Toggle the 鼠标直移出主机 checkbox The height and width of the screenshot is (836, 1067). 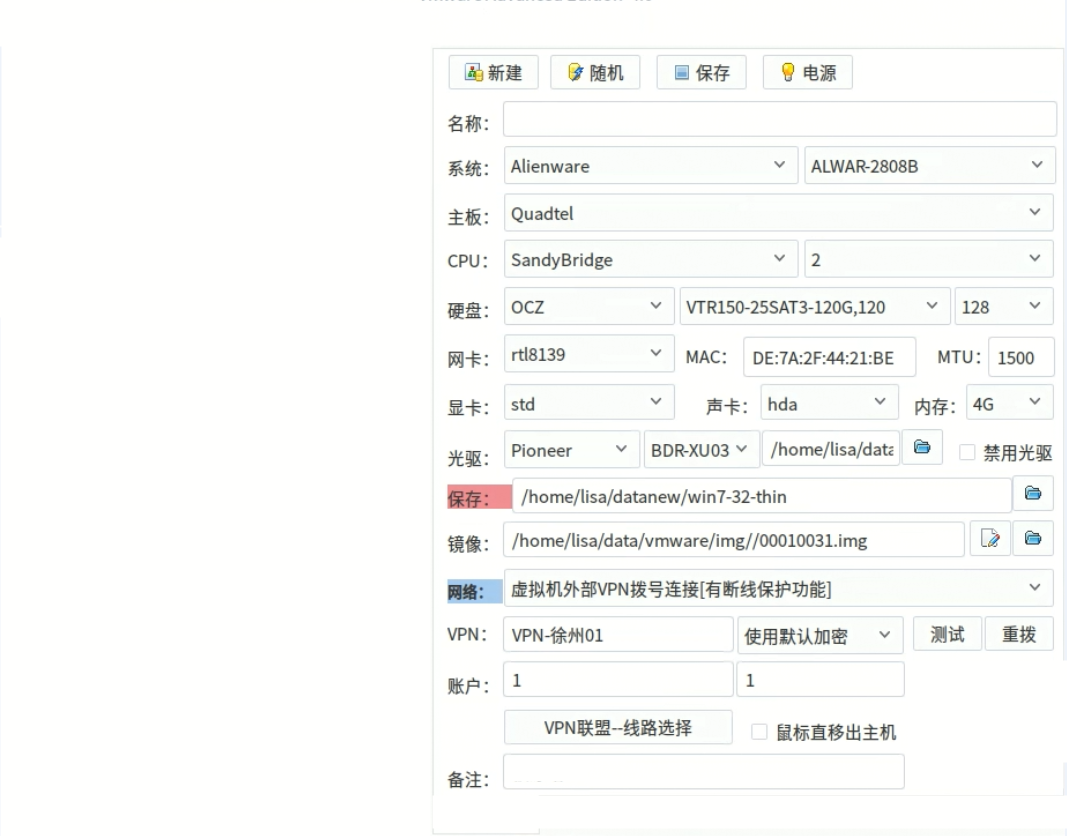[x=760, y=731]
